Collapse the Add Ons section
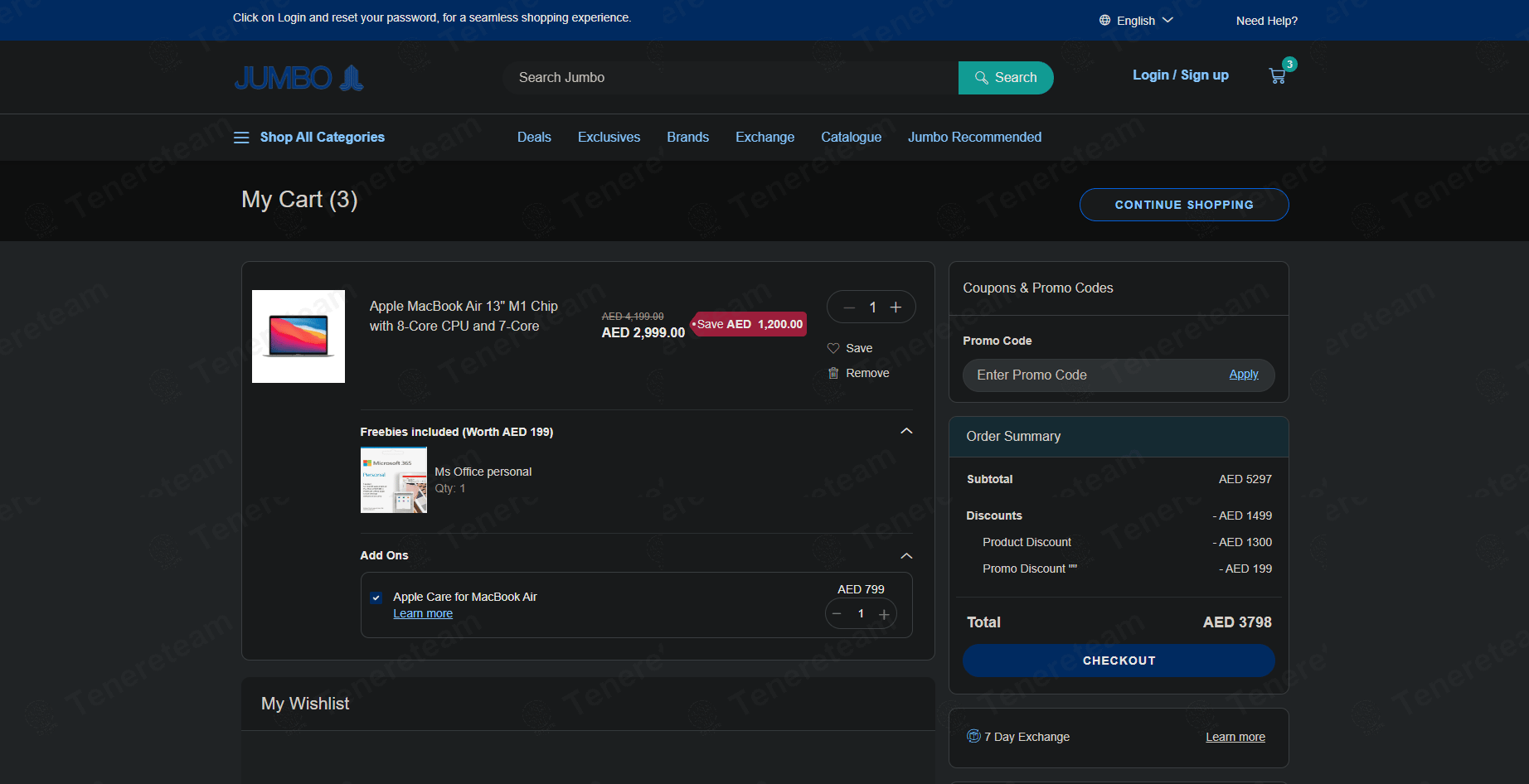The height and width of the screenshot is (784, 1529). pyautogui.click(x=906, y=555)
